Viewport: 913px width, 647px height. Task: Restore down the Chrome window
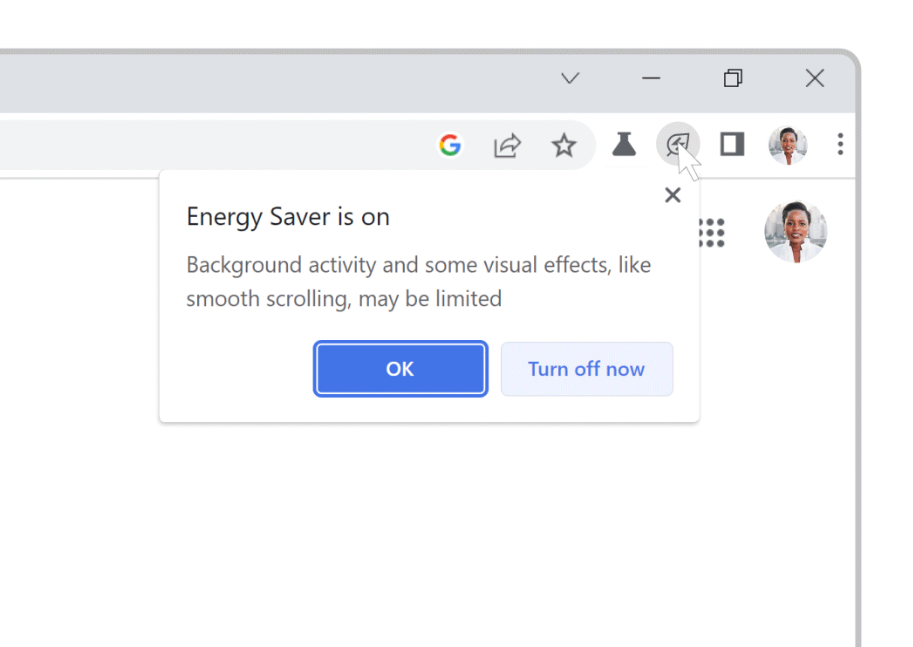coord(733,78)
